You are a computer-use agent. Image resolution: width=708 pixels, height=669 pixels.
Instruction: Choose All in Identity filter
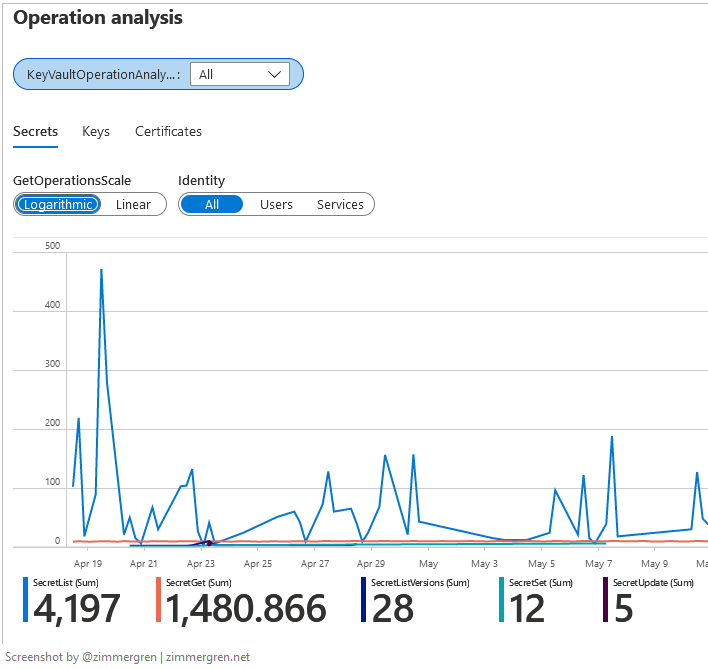(x=211, y=204)
